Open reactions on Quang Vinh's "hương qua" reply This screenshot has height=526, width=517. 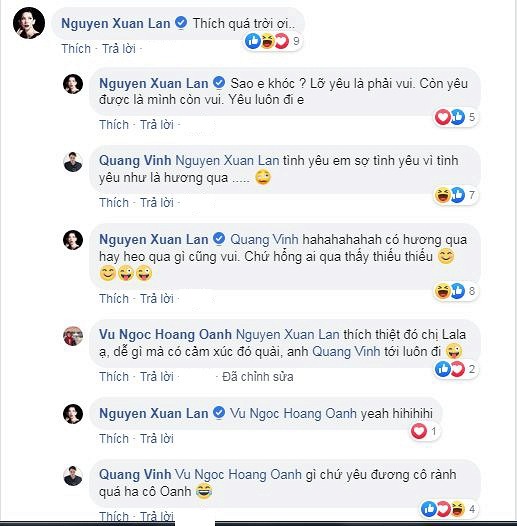click(x=456, y=195)
